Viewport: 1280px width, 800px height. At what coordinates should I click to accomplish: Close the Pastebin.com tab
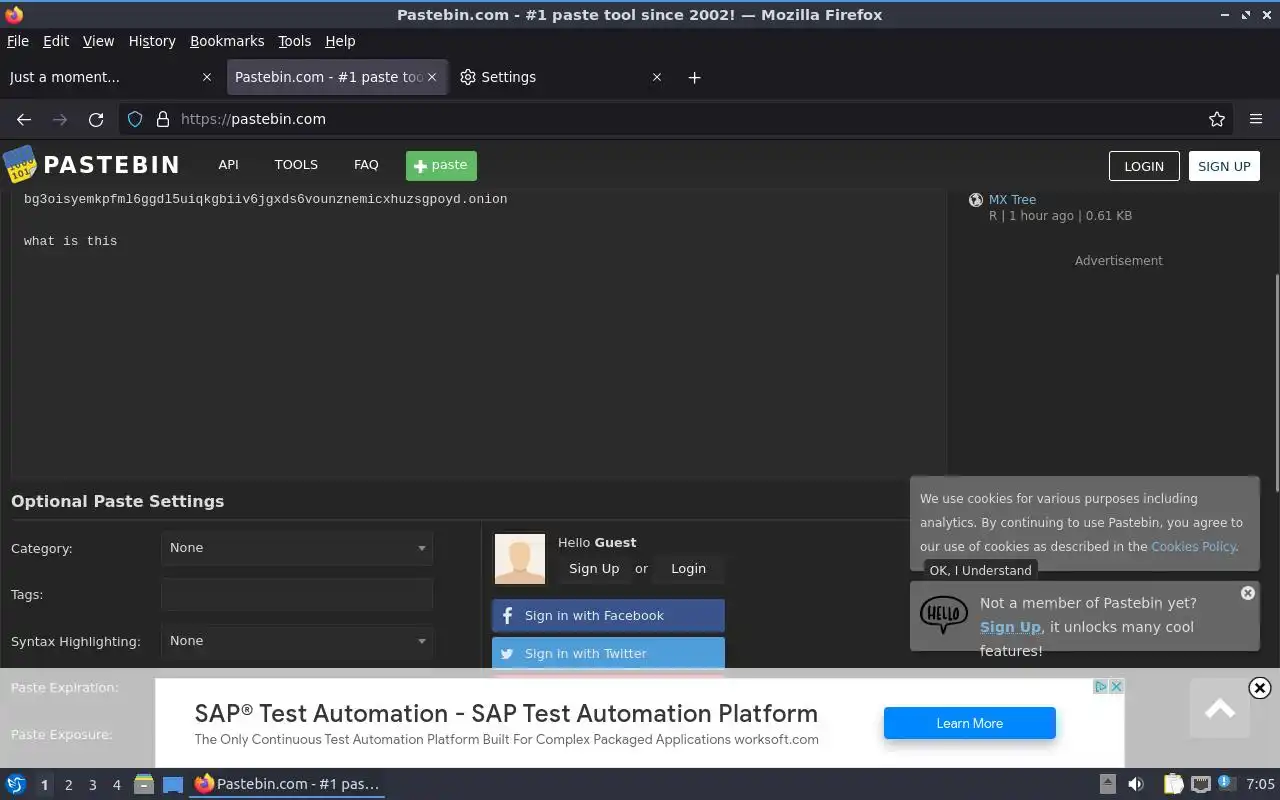click(433, 77)
